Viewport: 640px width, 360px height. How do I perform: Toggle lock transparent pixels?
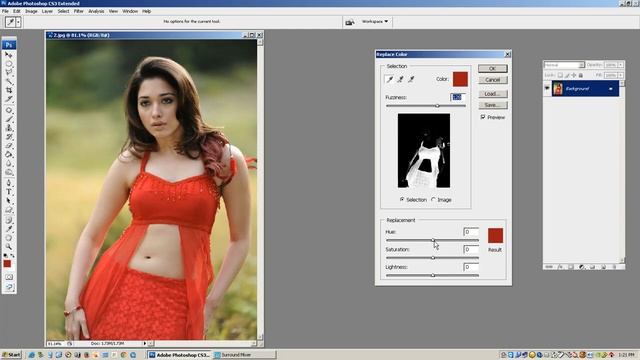click(560, 75)
